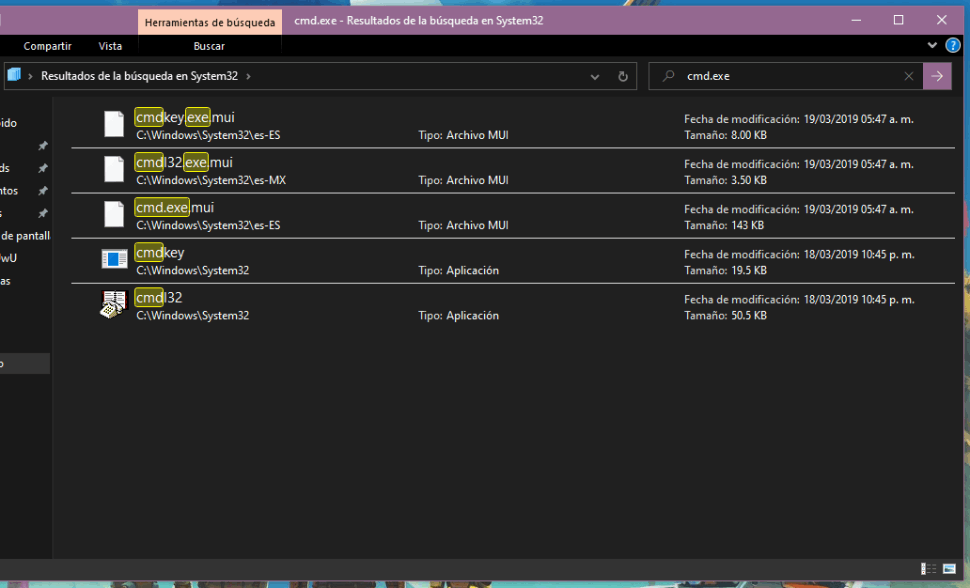Open the Vista ribbon tab
Image resolution: width=970 pixels, height=588 pixels.
110,46
